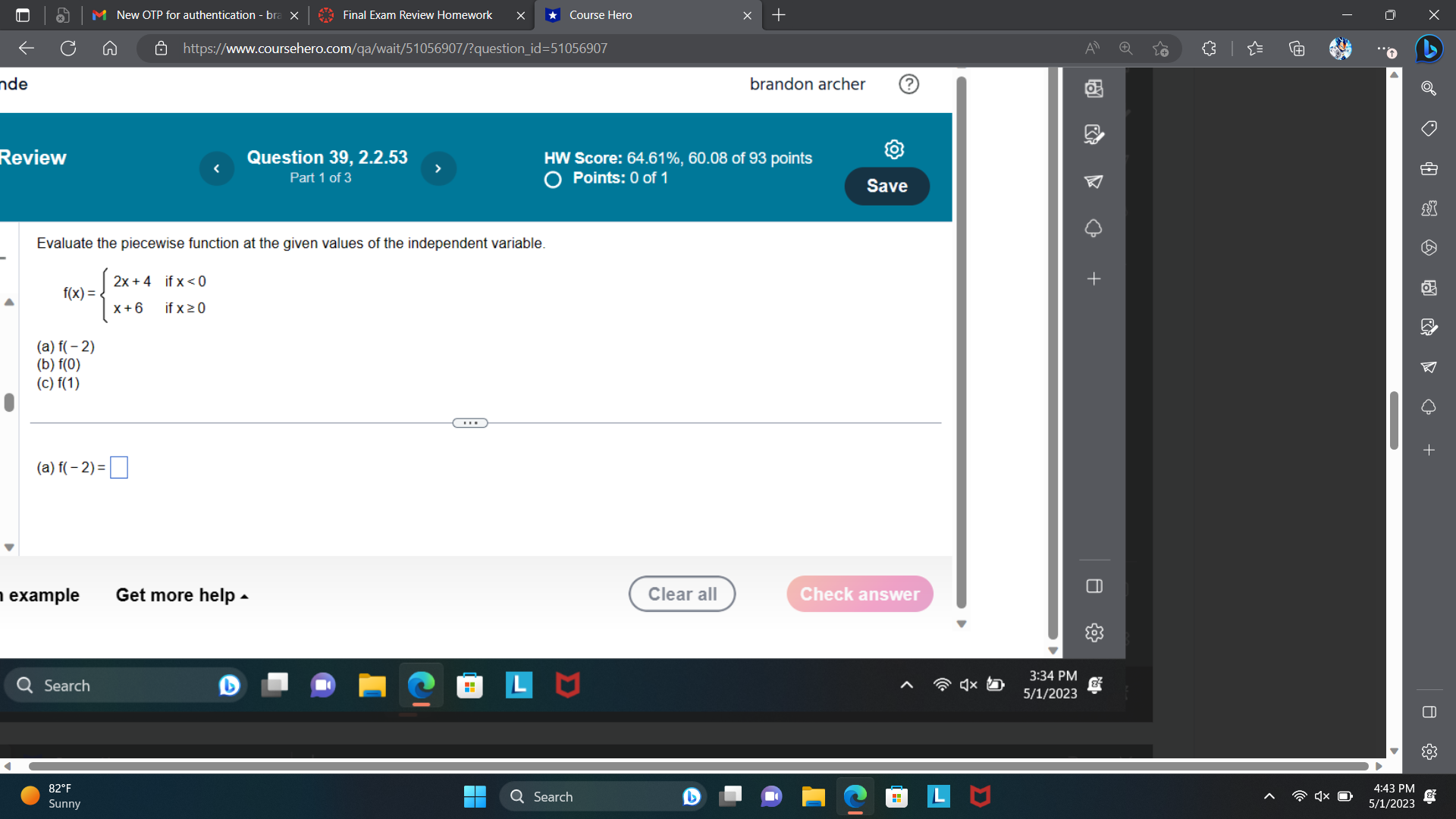Click the answer input box for f(-2)
1456x819 pixels.
click(118, 468)
